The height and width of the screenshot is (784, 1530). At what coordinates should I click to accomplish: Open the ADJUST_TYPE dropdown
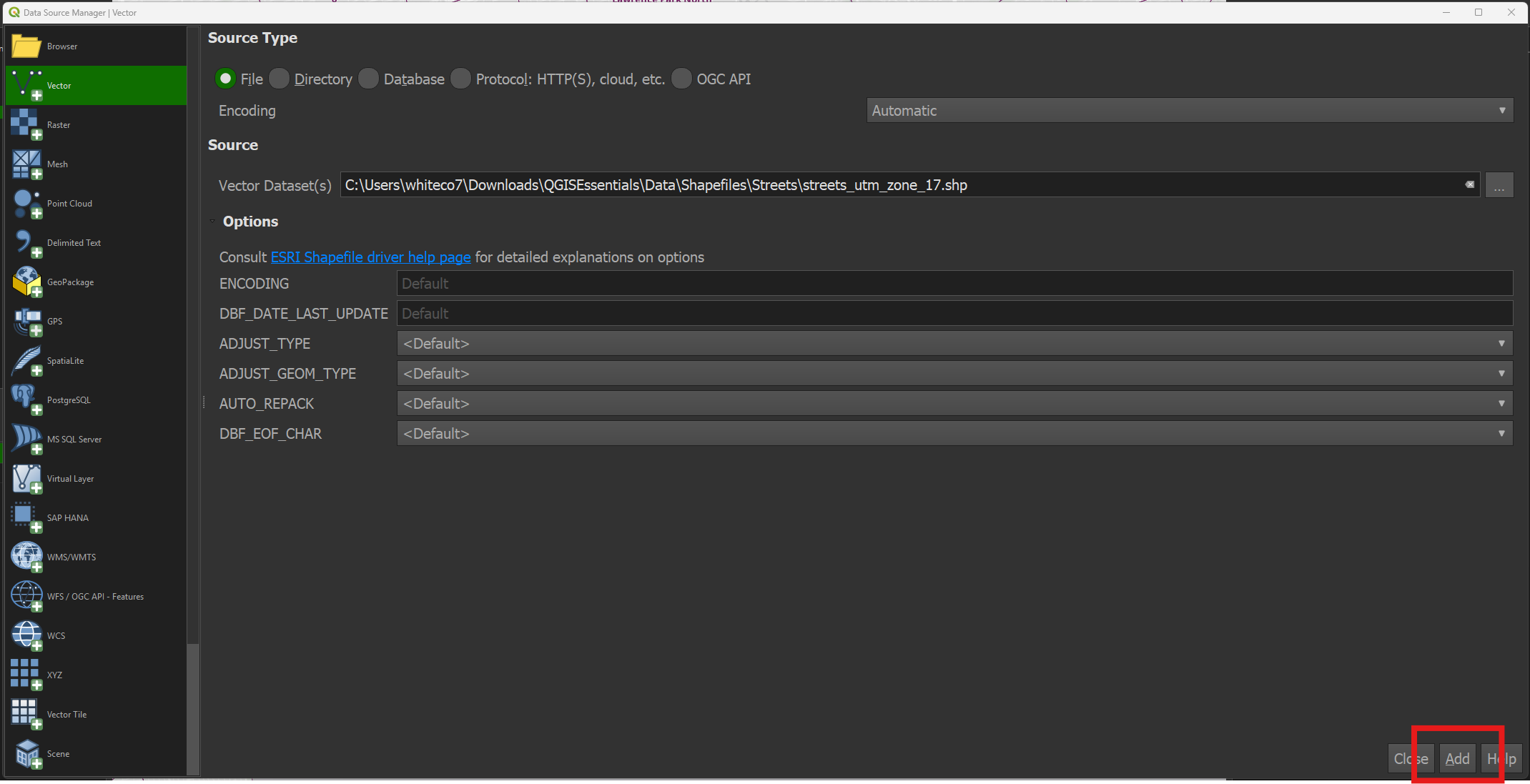pyautogui.click(x=954, y=344)
